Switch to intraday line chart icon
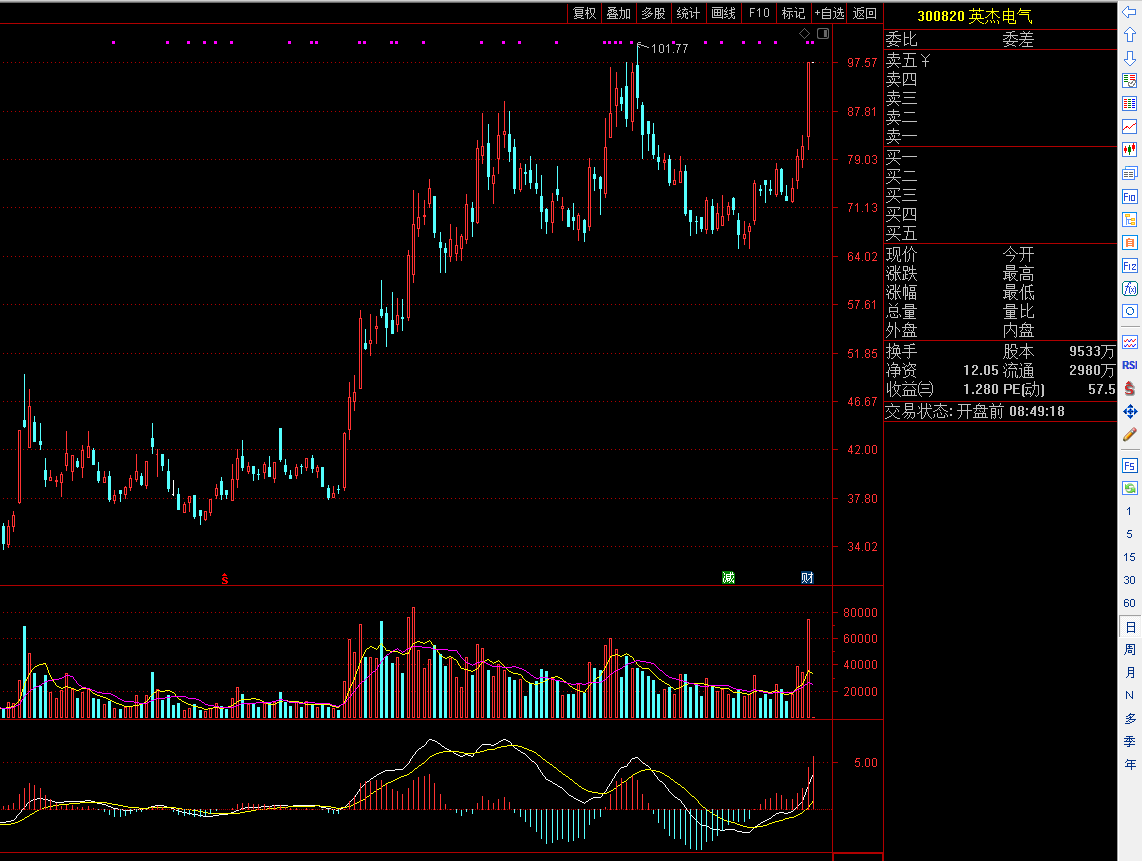 [x=1129, y=127]
